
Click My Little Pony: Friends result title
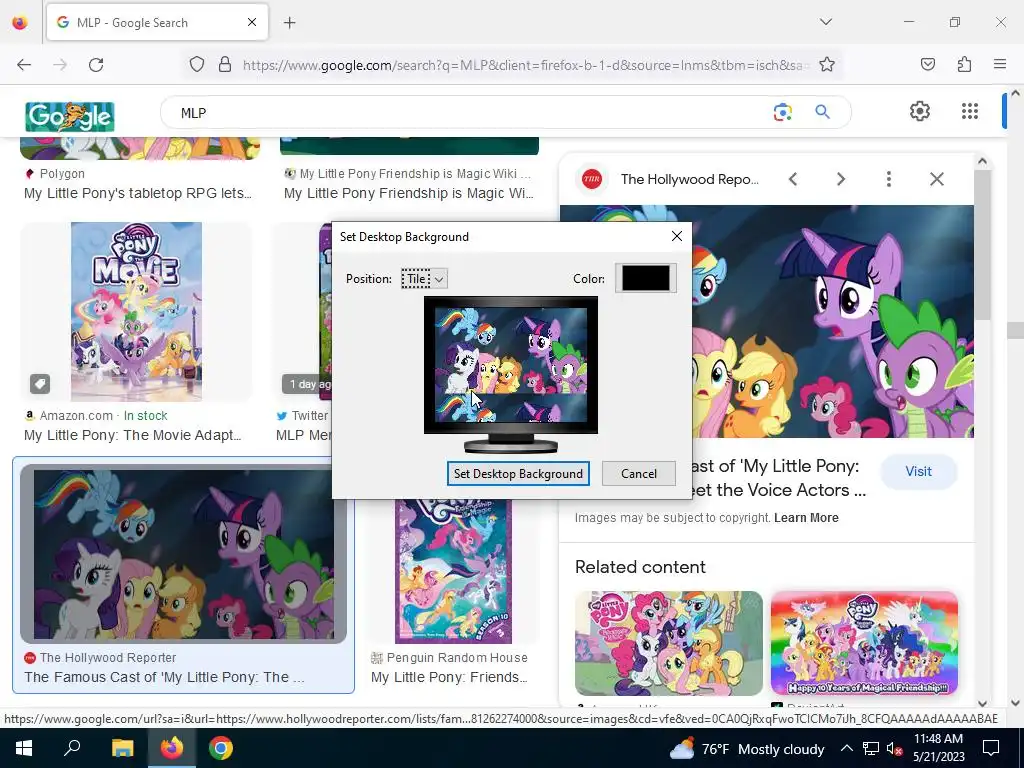(x=449, y=677)
